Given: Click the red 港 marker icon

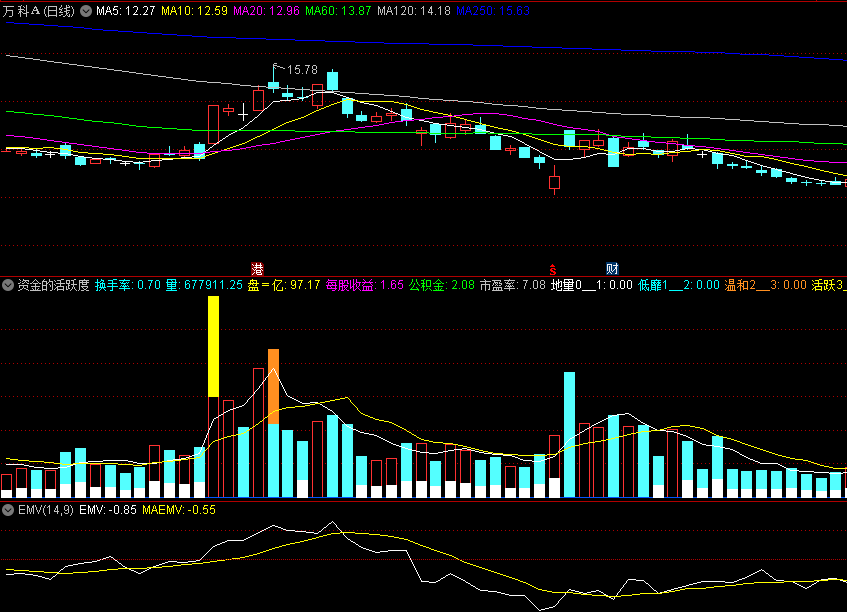Looking at the screenshot, I should coord(257,269).
